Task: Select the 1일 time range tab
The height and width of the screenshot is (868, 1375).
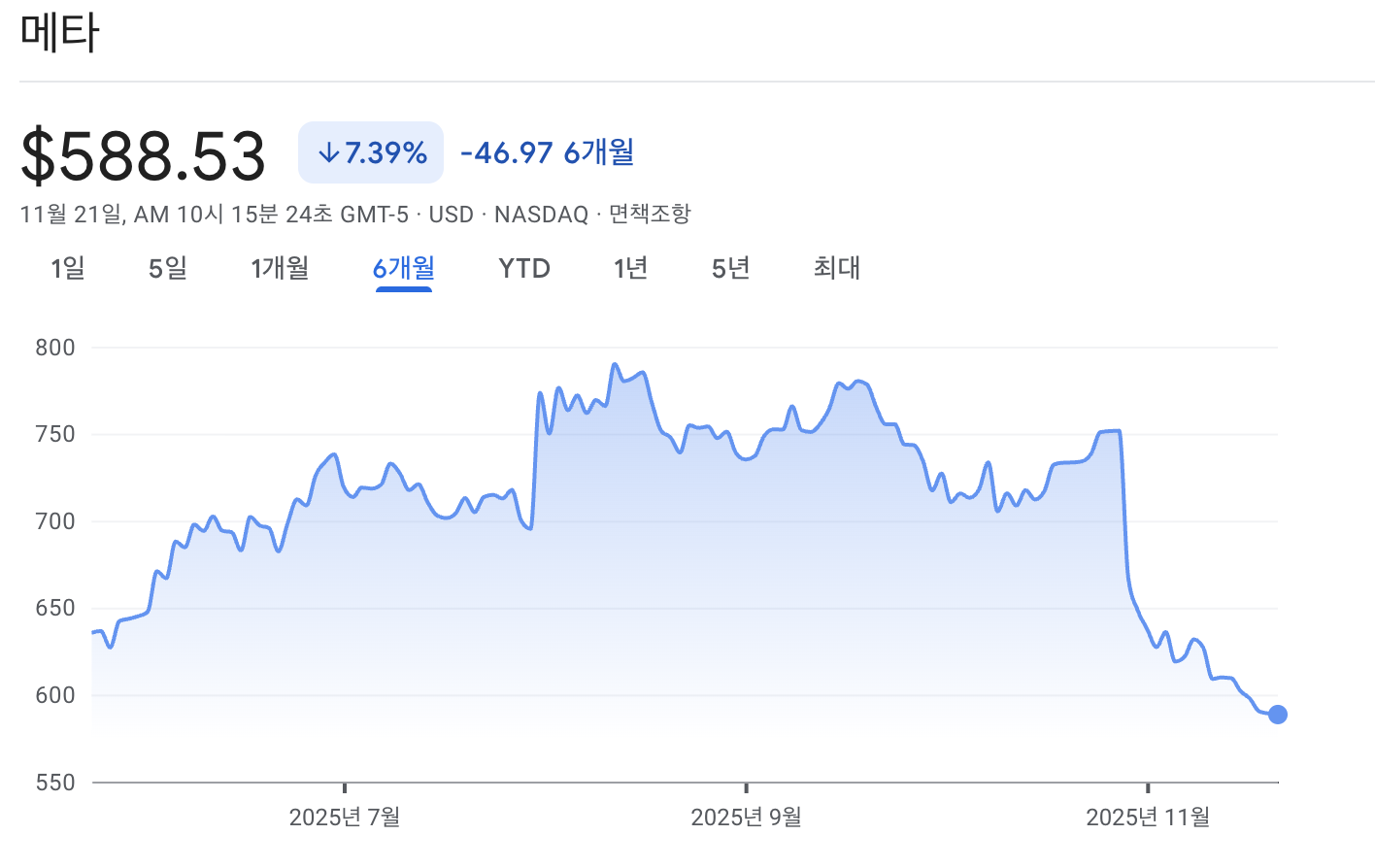Action: tap(68, 268)
